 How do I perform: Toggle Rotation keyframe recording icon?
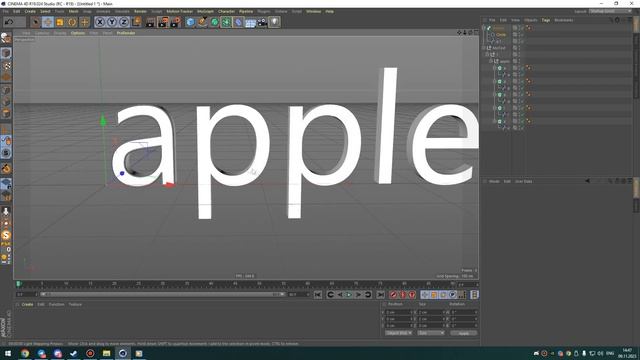pos(443,295)
